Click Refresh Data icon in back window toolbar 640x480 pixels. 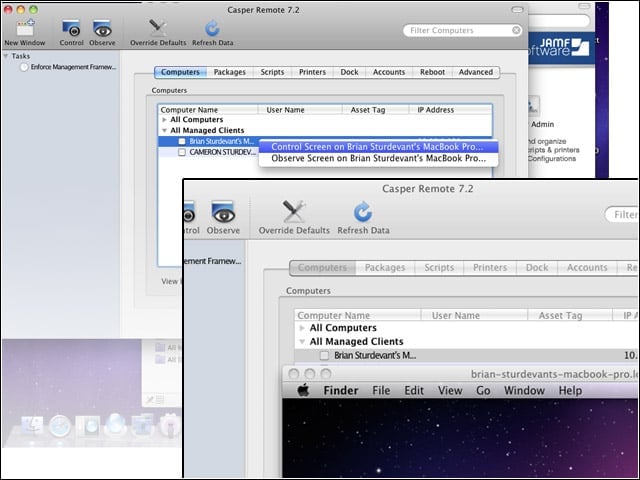pos(212,29)
